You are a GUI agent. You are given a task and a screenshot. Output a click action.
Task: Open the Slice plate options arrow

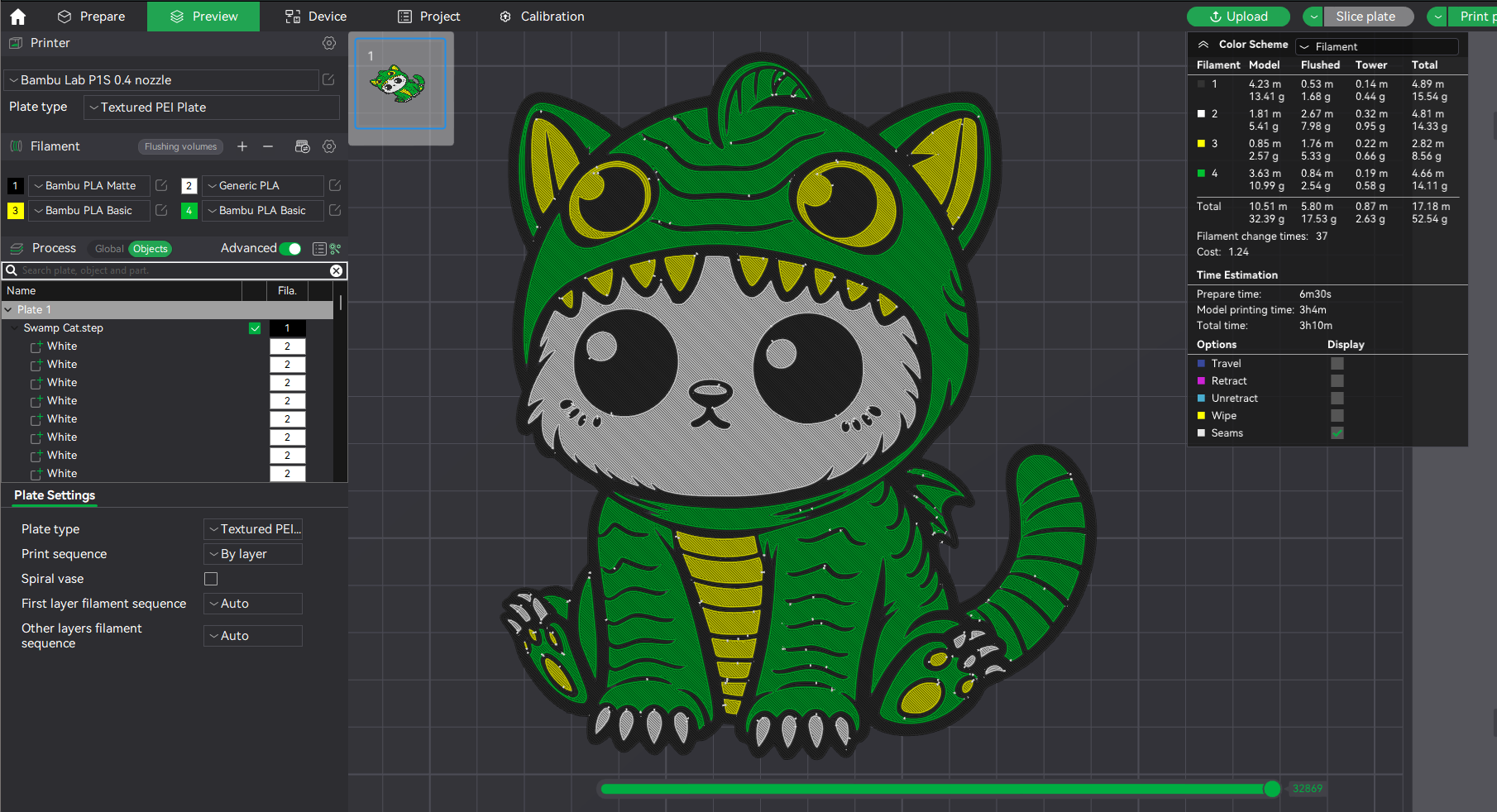[x=1313, y=17]
